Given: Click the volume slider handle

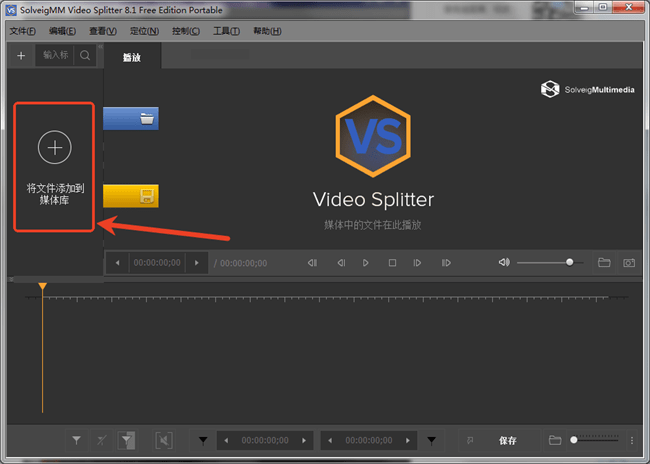Looking at the screenshot, I should pyautogui.click(x=570, y=262).
